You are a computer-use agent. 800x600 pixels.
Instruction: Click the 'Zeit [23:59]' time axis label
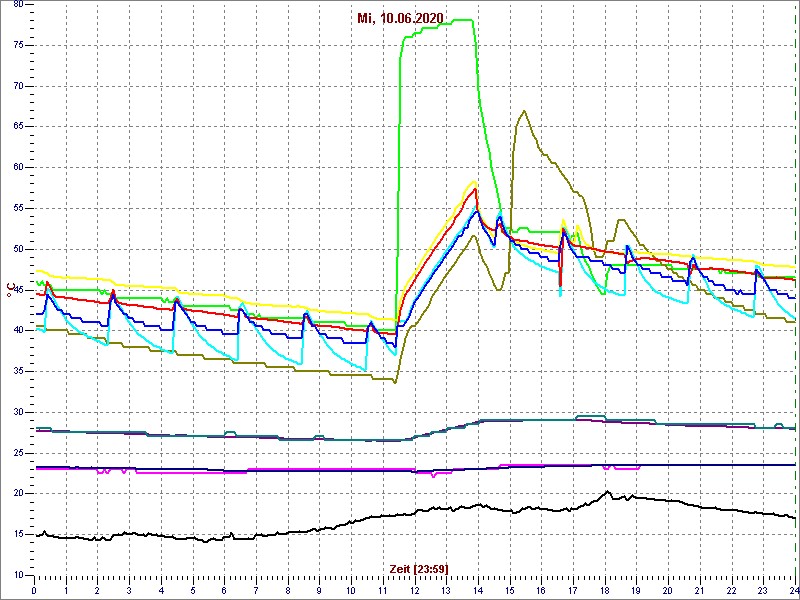point(419,568)
